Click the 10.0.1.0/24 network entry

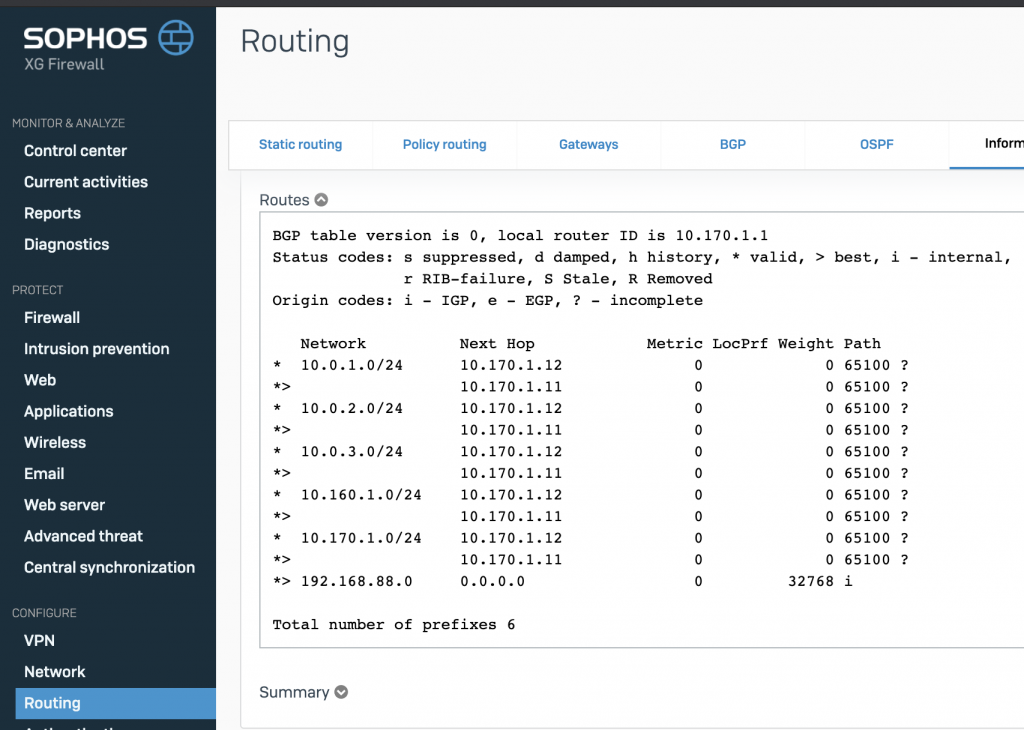coord(351,365)
